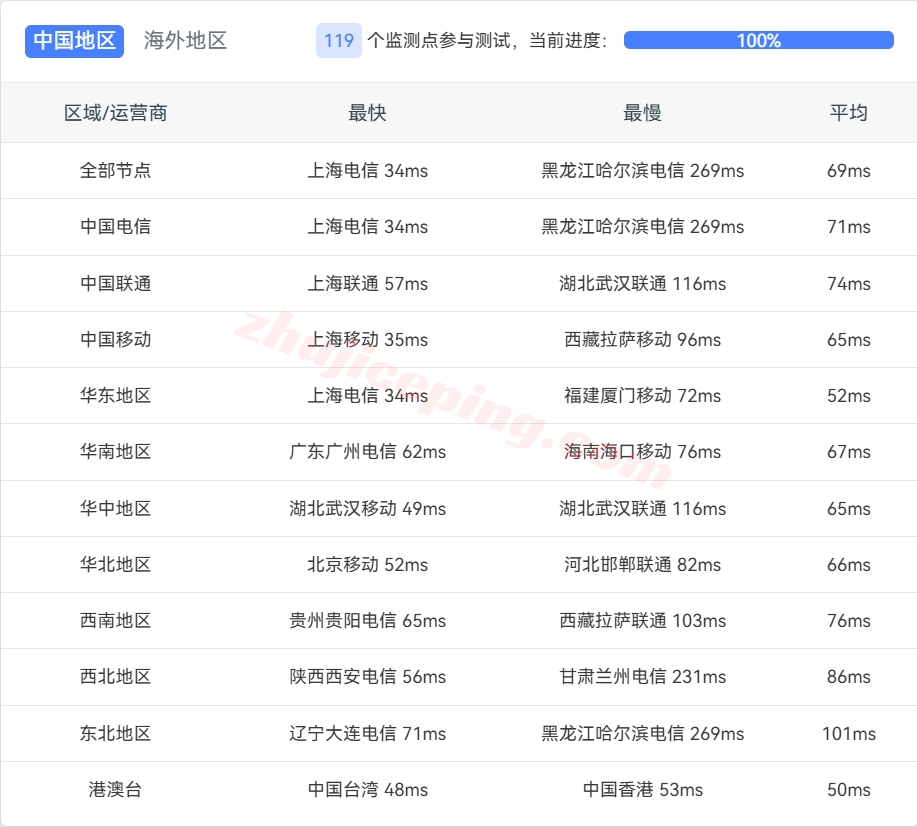
Task: Select the 中国电信 row label
Action: pyautogui.click(x=116, y=227)
